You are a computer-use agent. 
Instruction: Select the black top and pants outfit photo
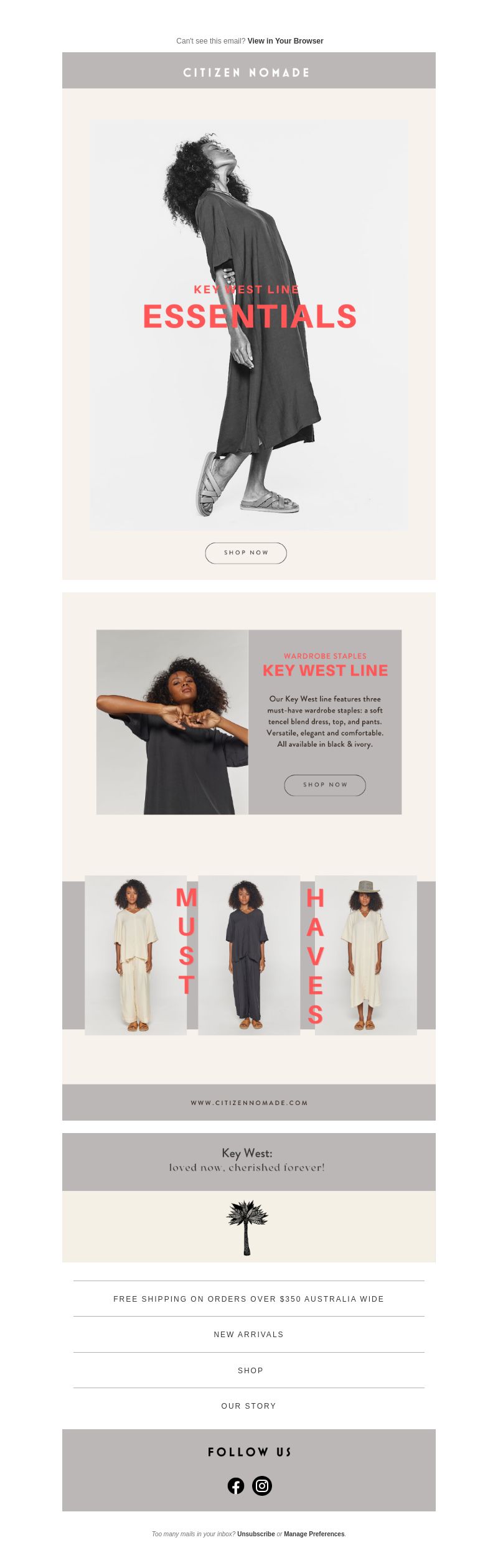(x=249, y=955)
